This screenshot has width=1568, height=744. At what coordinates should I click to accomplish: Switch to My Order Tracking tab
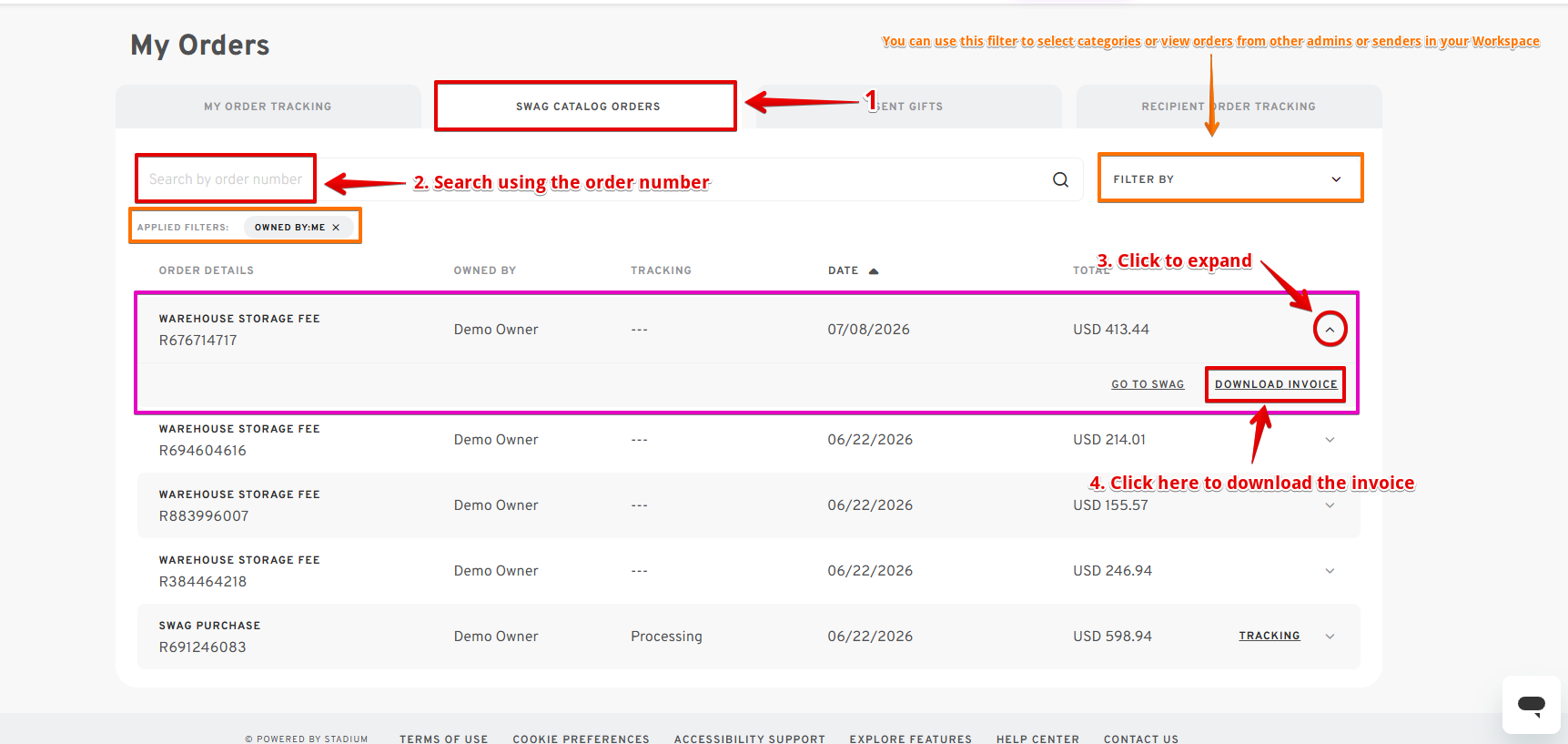click(x=268, y=107)
